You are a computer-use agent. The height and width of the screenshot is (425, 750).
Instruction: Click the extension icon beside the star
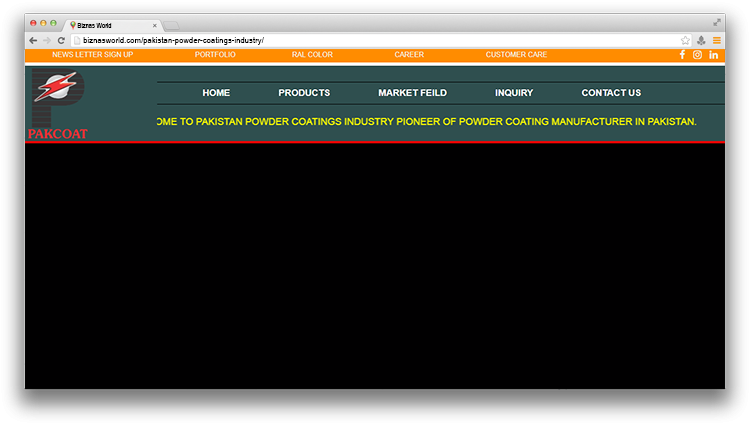(x=701, y=40)
